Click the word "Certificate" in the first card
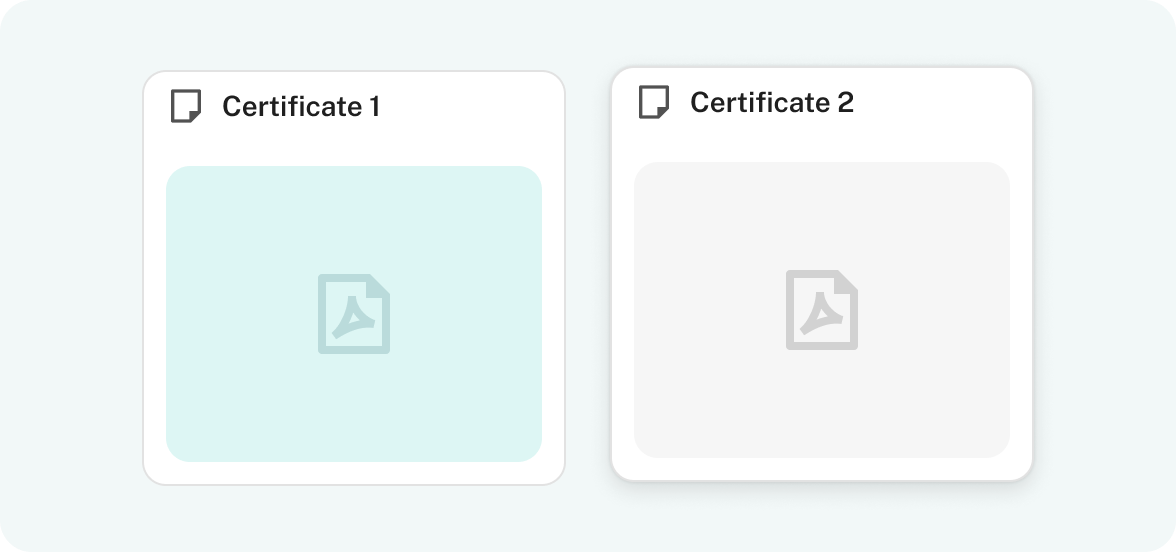This screenshot has height=552, width=1176. tap(292, 106)
